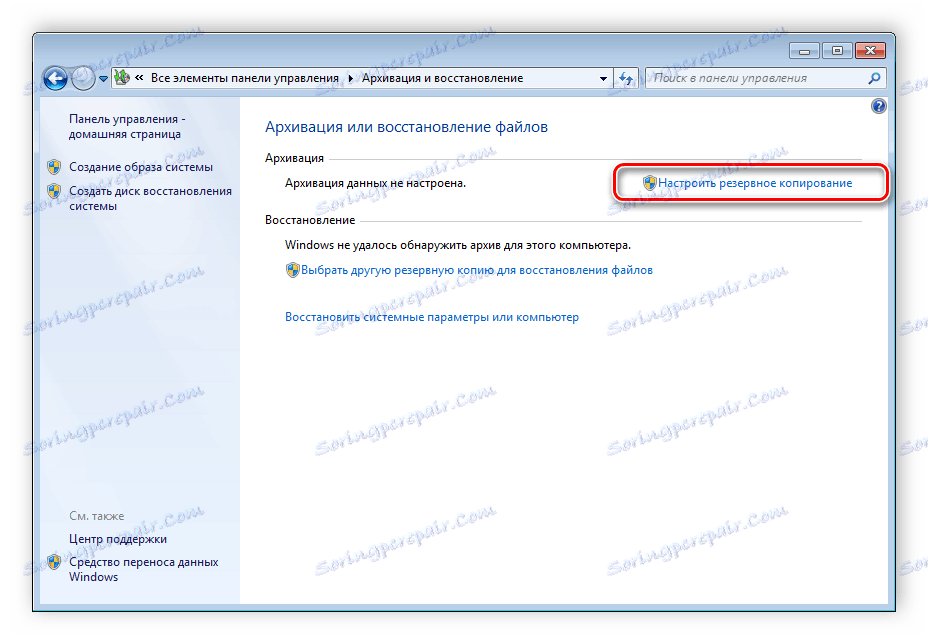This screenshot has width=928, height=644.
Task: Click the Back navigation arrow button
Action: [56, 78]
